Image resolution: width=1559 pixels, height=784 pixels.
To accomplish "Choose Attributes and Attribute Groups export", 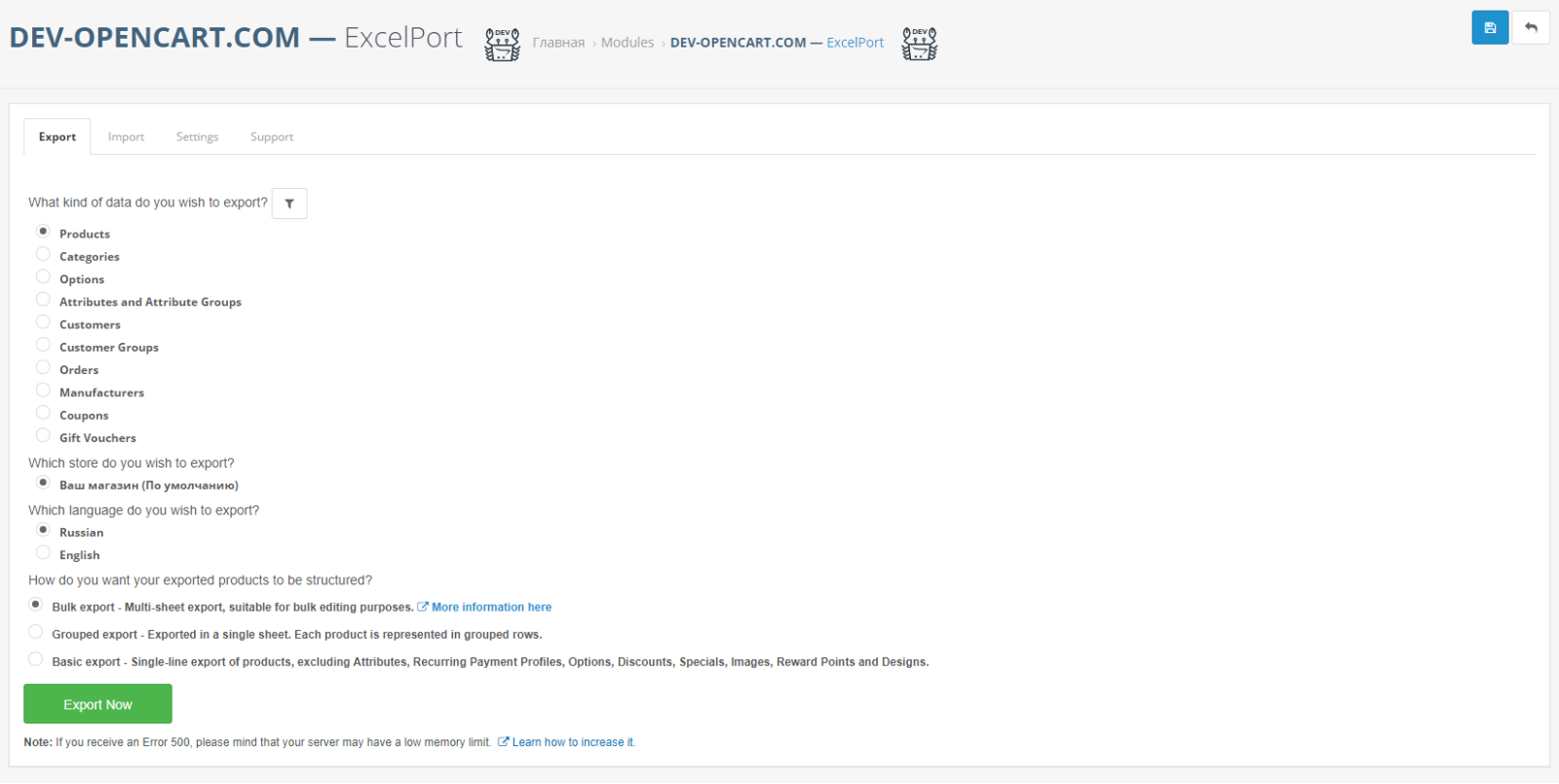I will pyautogui.click(x=43, y=300).
